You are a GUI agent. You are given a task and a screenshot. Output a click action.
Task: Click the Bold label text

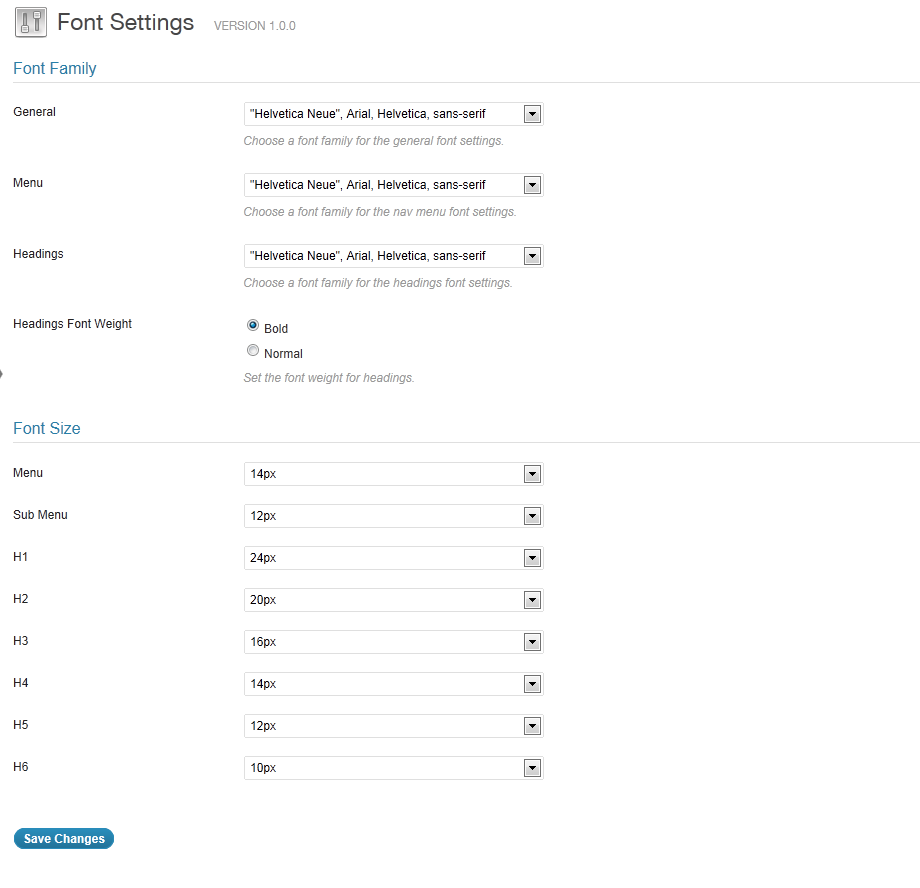point(276,329)
